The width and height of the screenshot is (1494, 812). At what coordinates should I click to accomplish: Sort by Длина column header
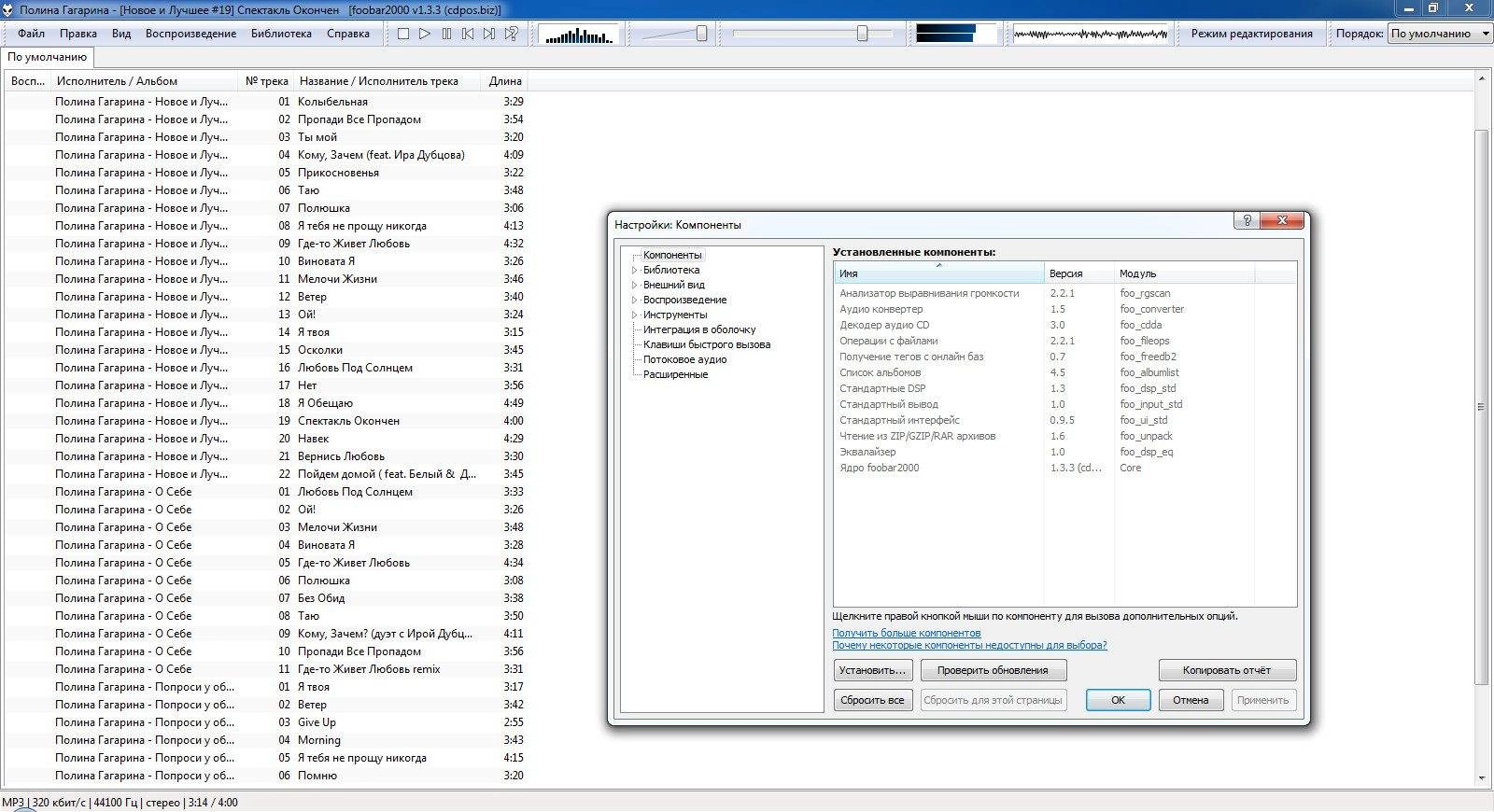tap(505, 81)
